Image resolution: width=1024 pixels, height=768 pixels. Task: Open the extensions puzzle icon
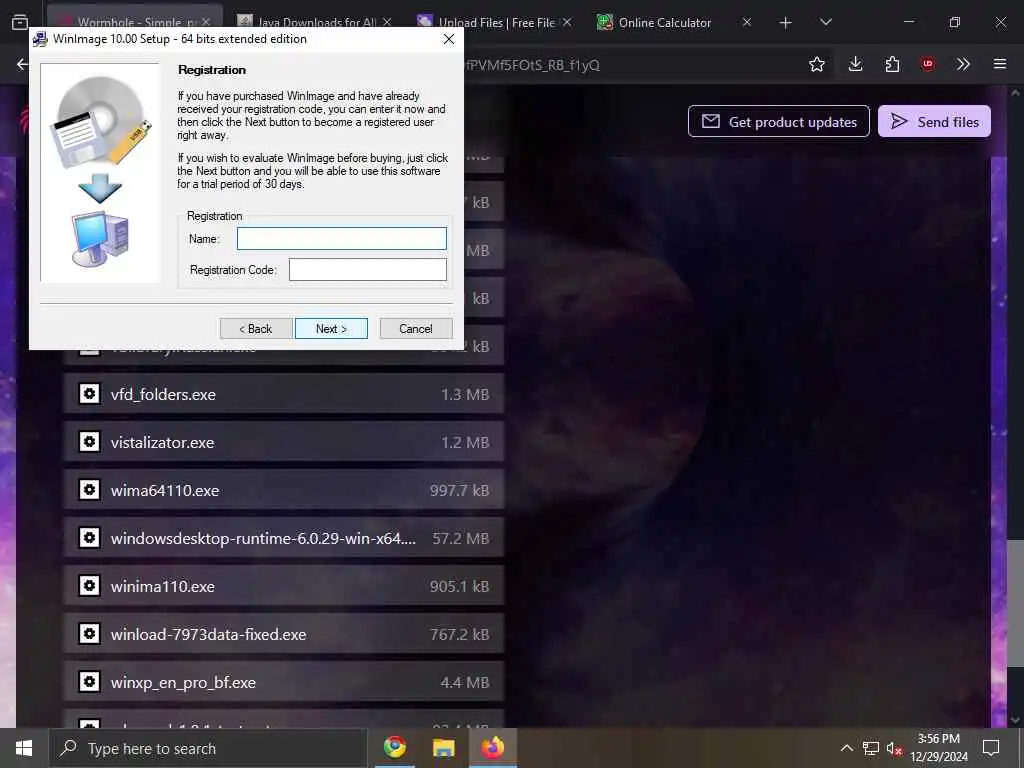[x=892, y=64]
